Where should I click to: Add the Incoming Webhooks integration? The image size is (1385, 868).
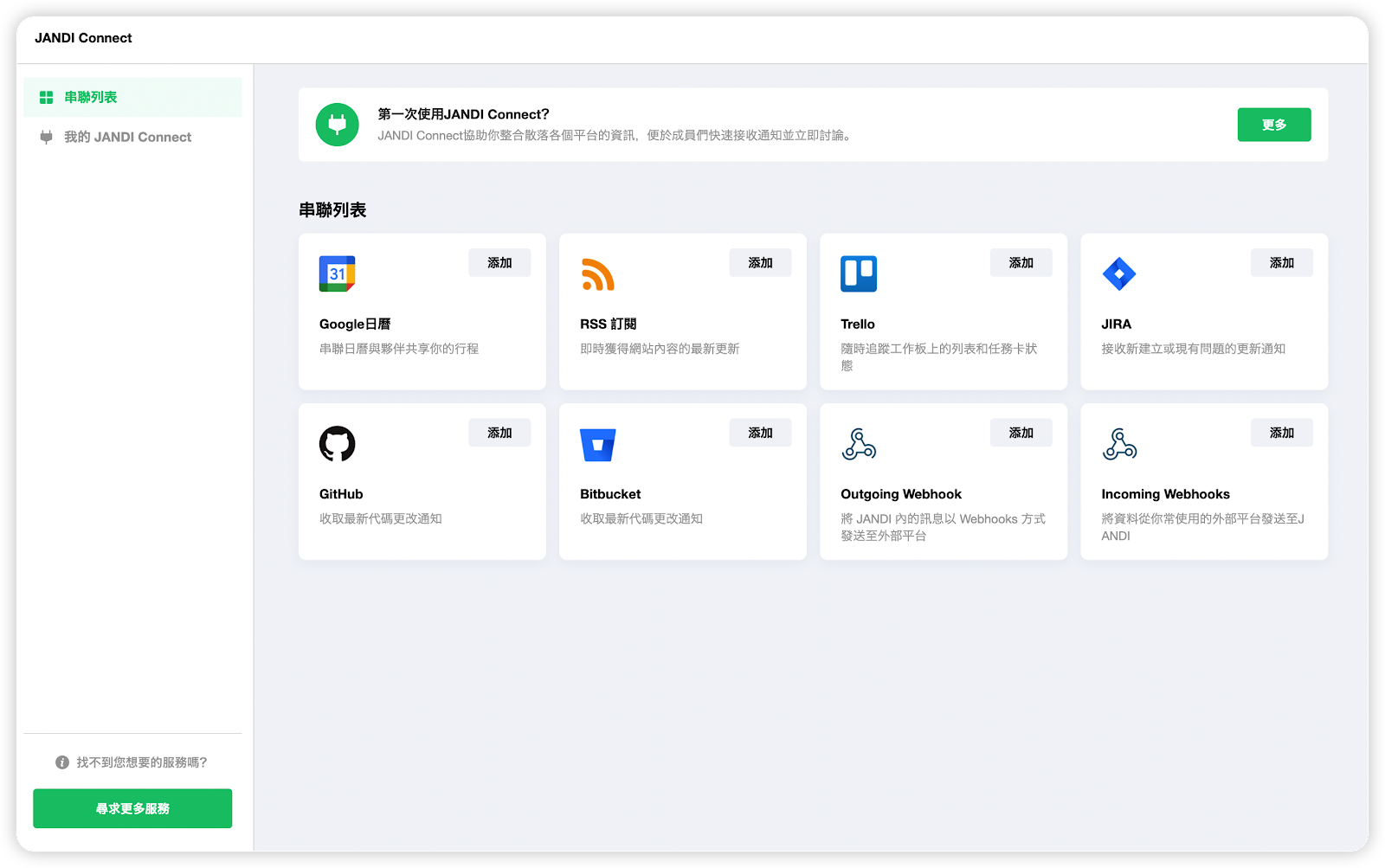(1282, 433)
